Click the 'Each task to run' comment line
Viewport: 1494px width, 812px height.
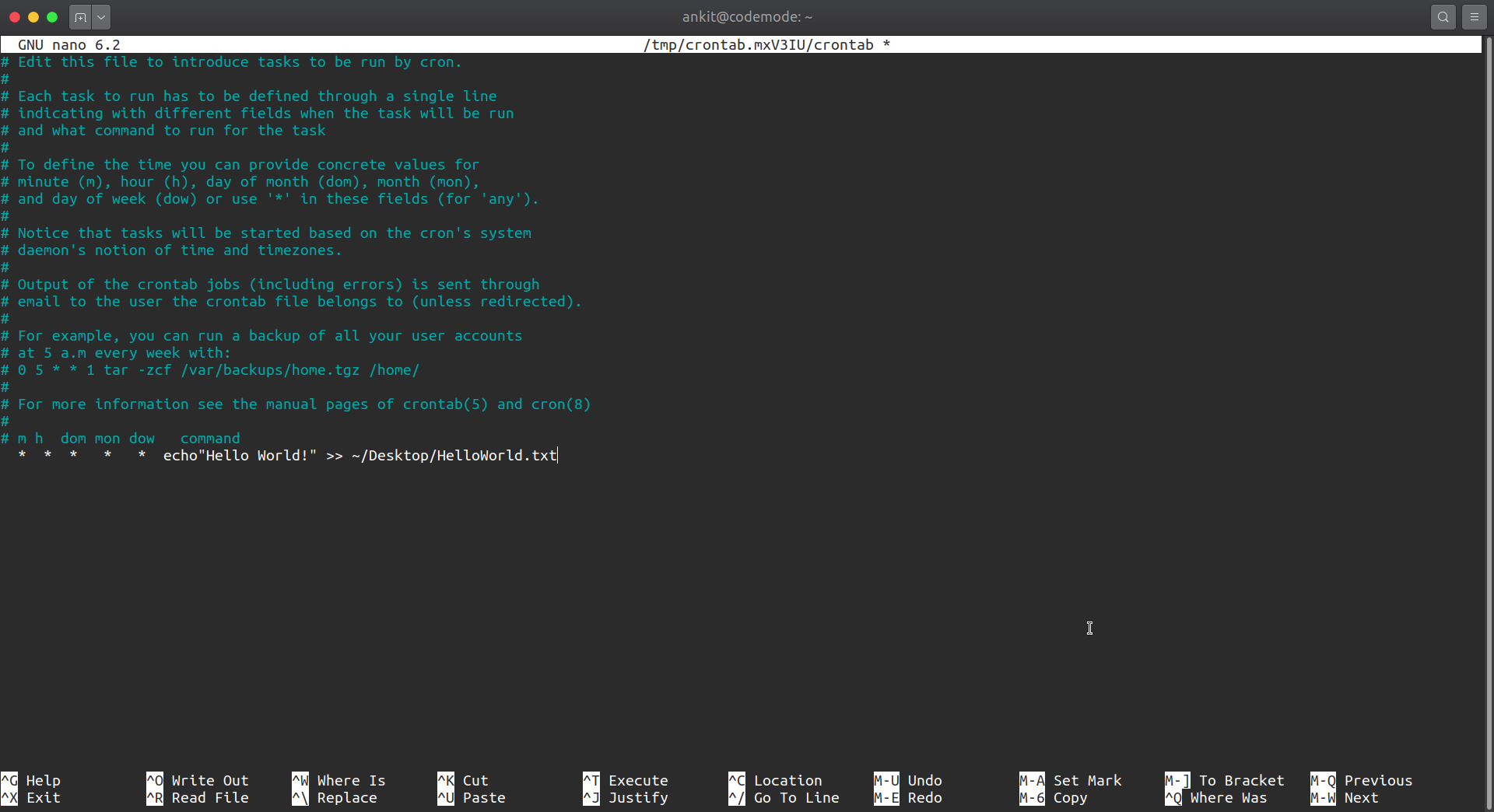249,96
